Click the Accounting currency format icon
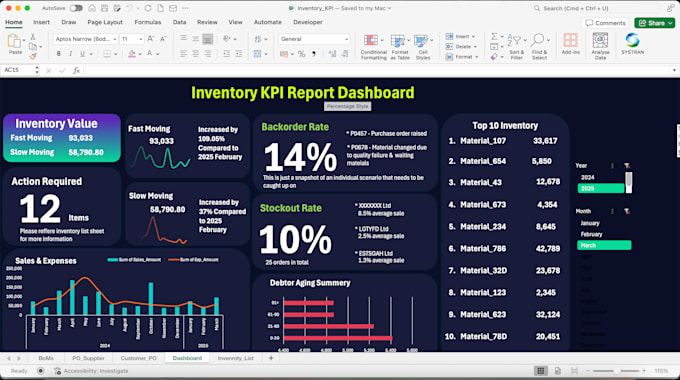 point(284,54)
